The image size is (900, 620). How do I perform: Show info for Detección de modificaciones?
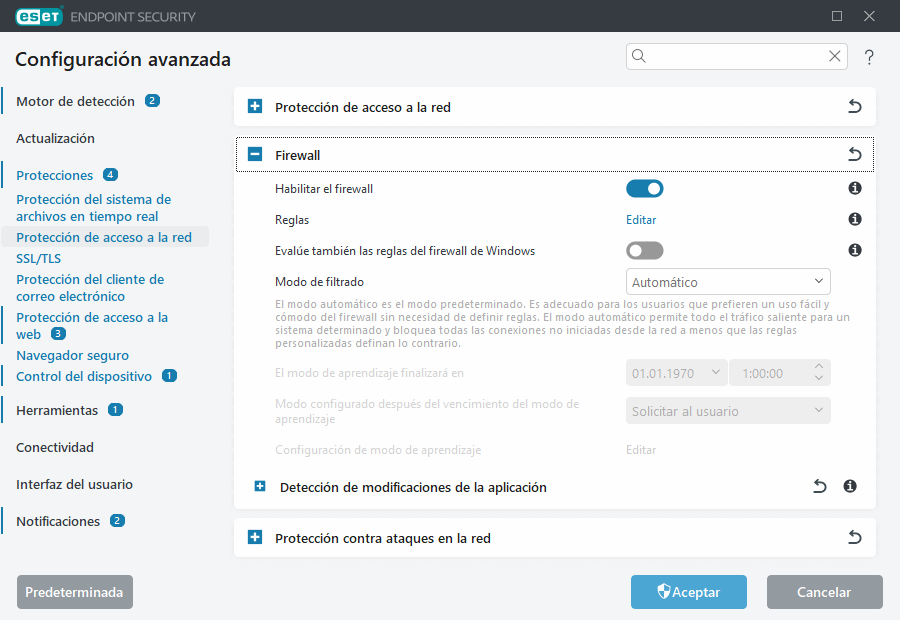(851, 486)
